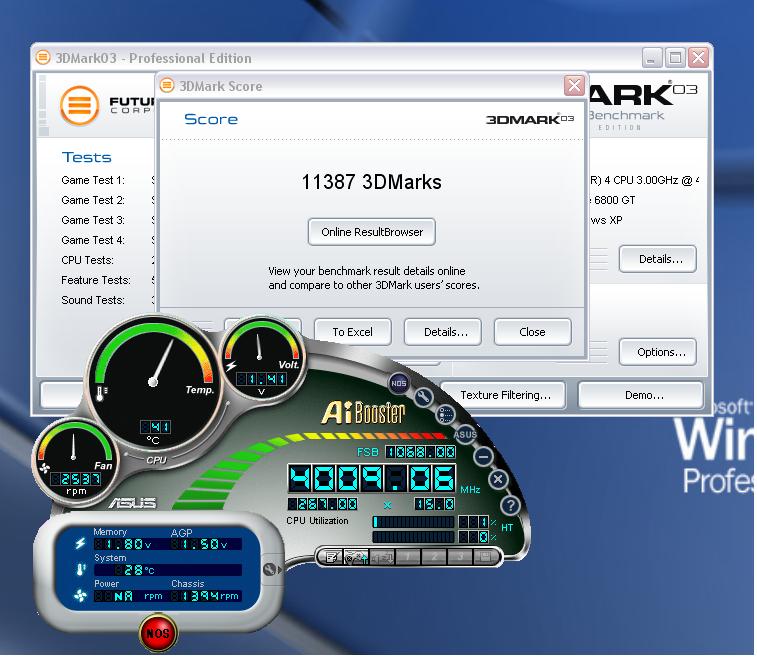
Task: Click the Fan rpm gauge dial
Action: tap(75, 462)
